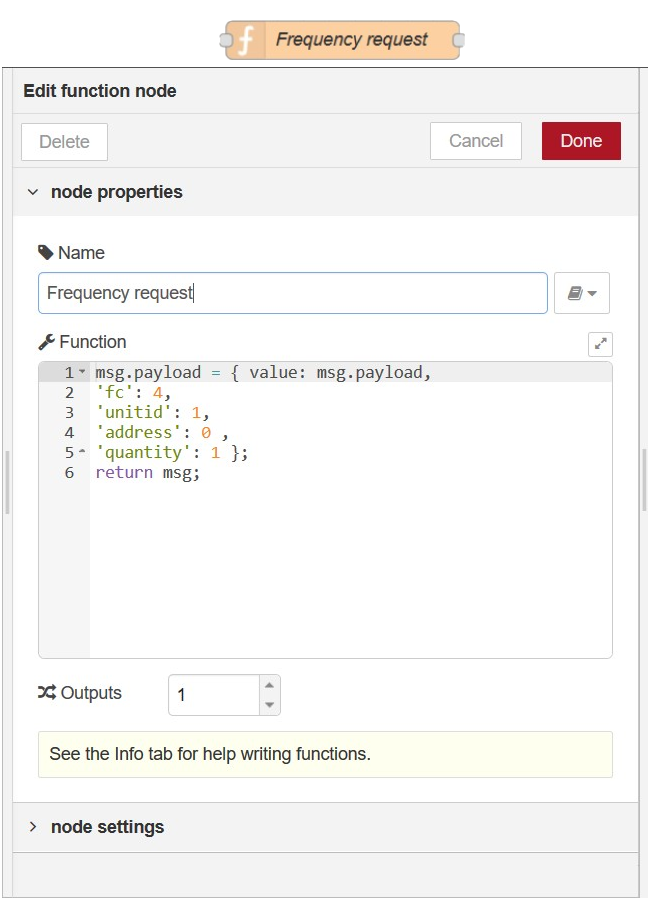The image size is (650, 900).
Task: Decrease Outputs with the down arrow
Action: point(269,705)
